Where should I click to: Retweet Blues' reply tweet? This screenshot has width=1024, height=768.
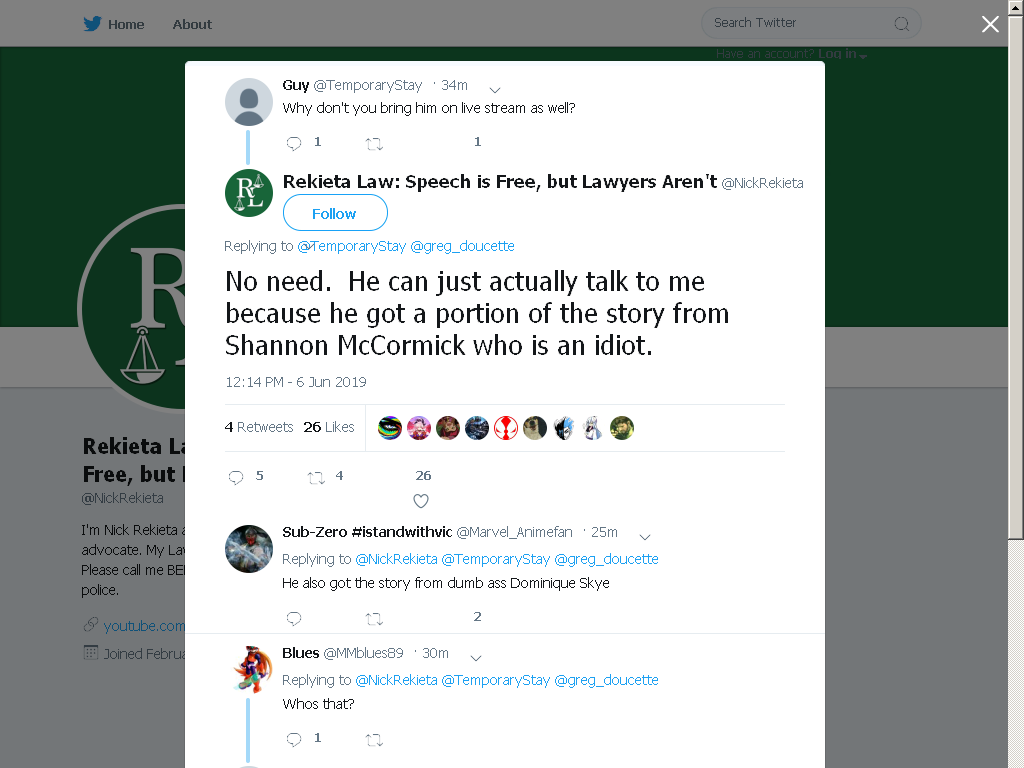(x=374, y=740)
